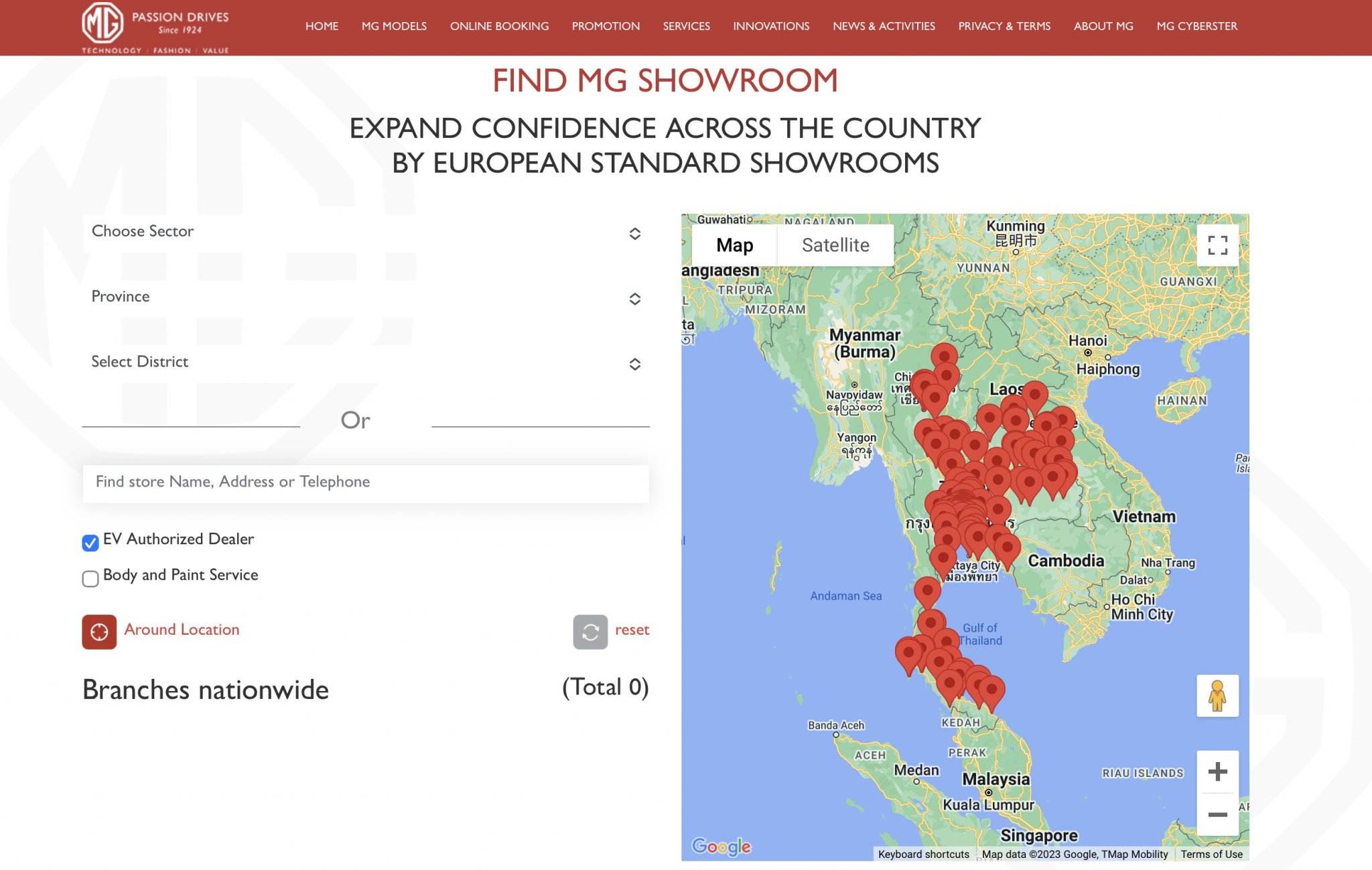Click the Singapore label on the map
Screen dimensions: 1372x870
[x=1039, y=835]
